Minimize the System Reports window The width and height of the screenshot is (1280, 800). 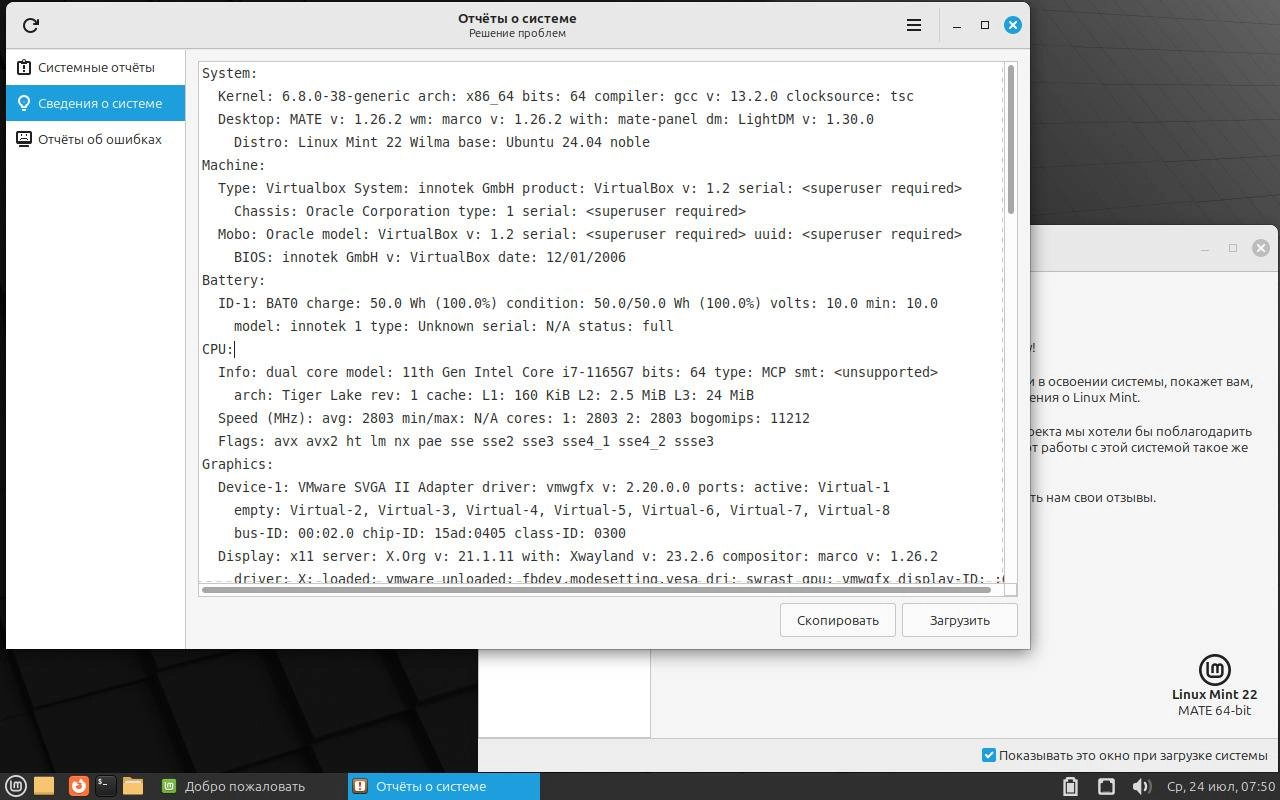pos(957,25)
